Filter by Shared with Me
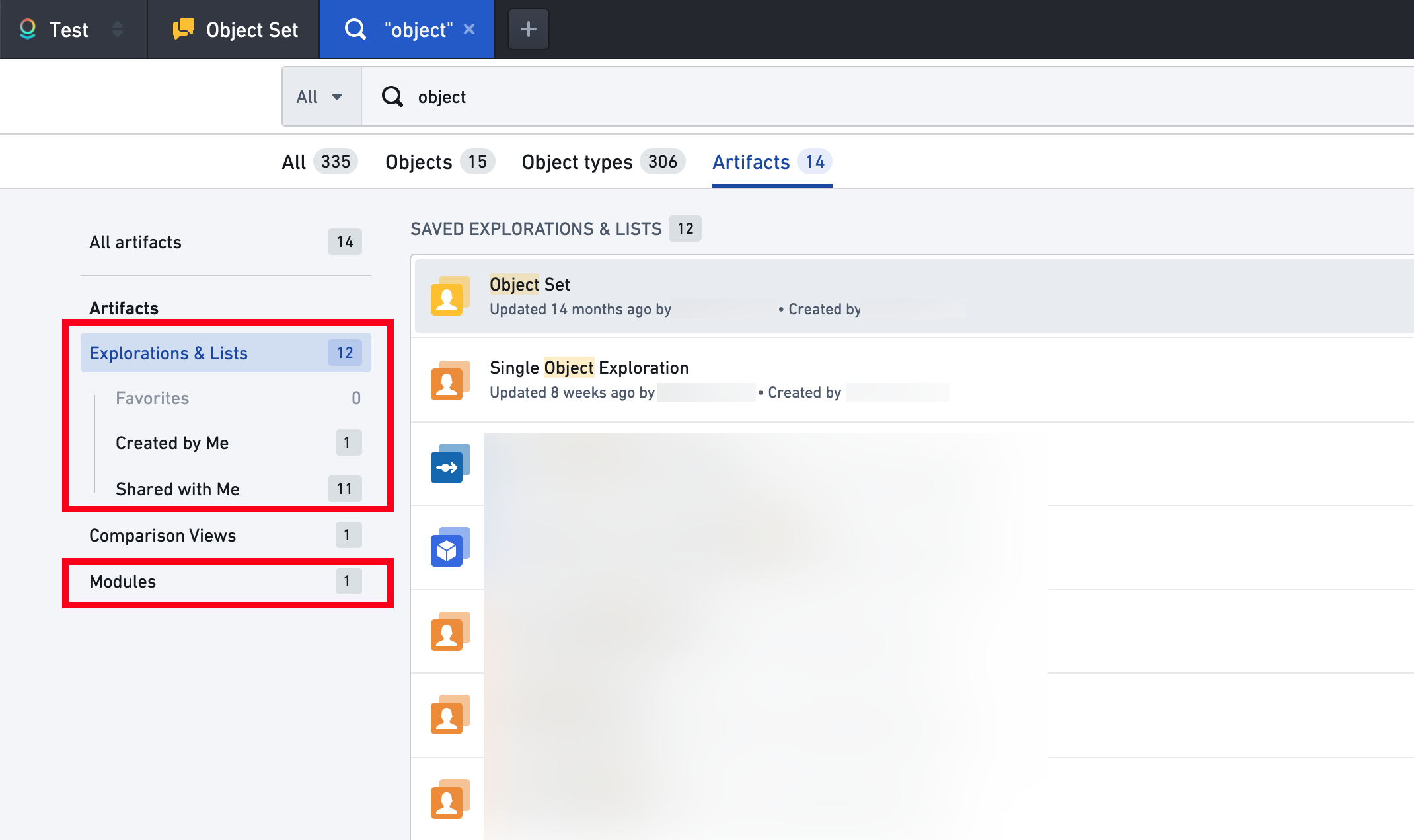Screen dimensions: 1414x840 238,489
